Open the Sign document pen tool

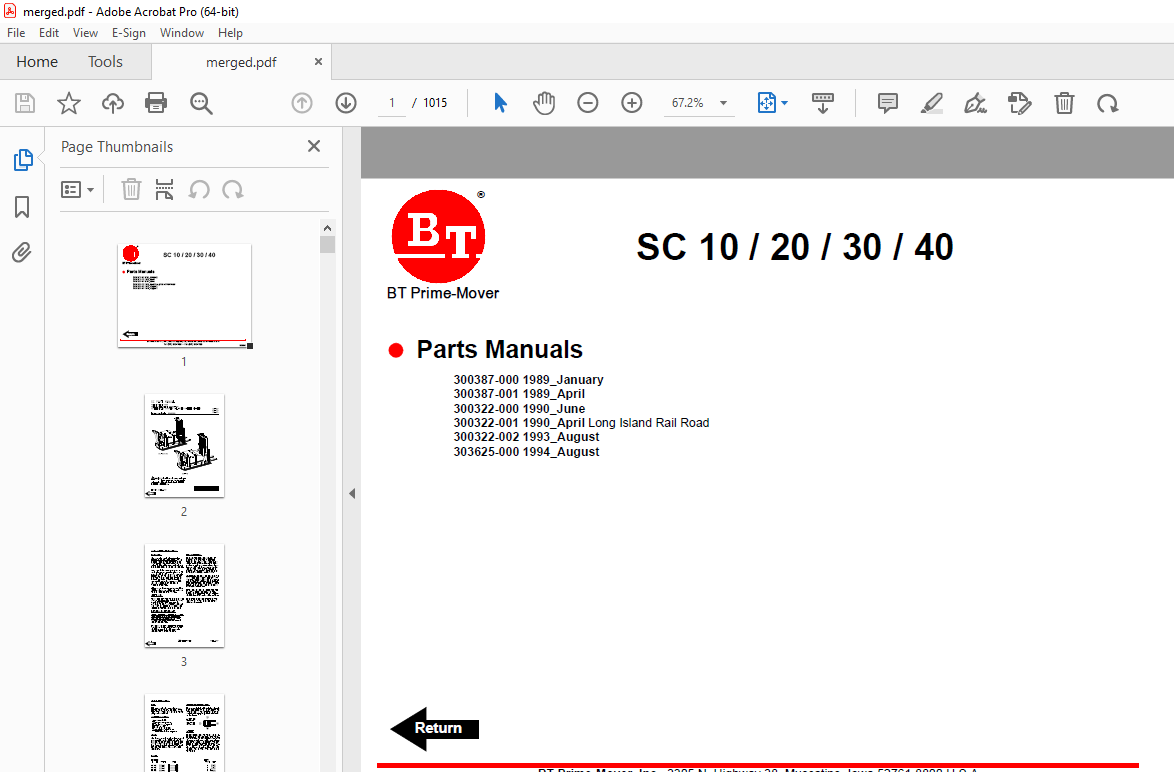click(x=976, y=103)
